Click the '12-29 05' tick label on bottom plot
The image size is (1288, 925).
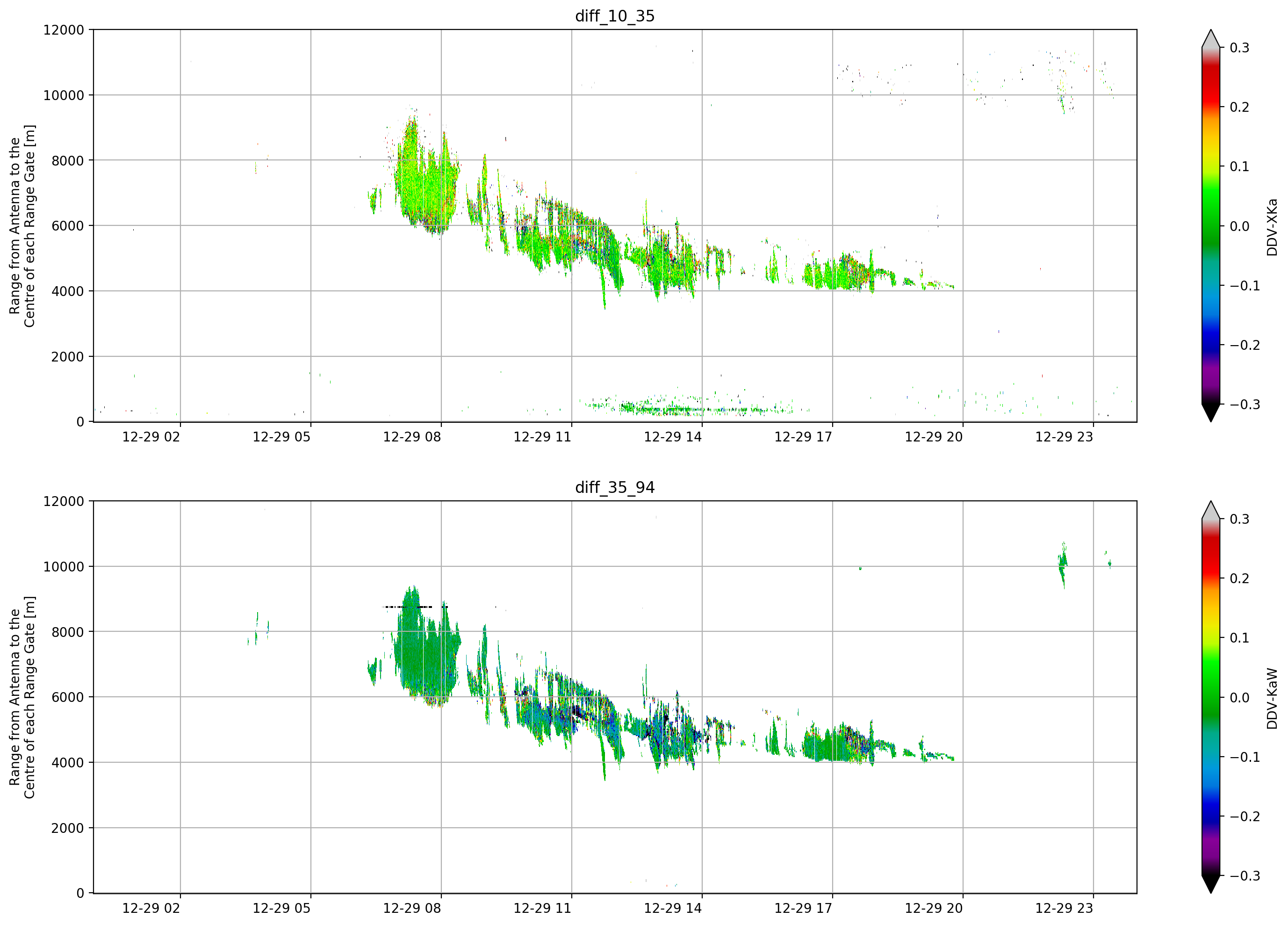tap(281, 908)
